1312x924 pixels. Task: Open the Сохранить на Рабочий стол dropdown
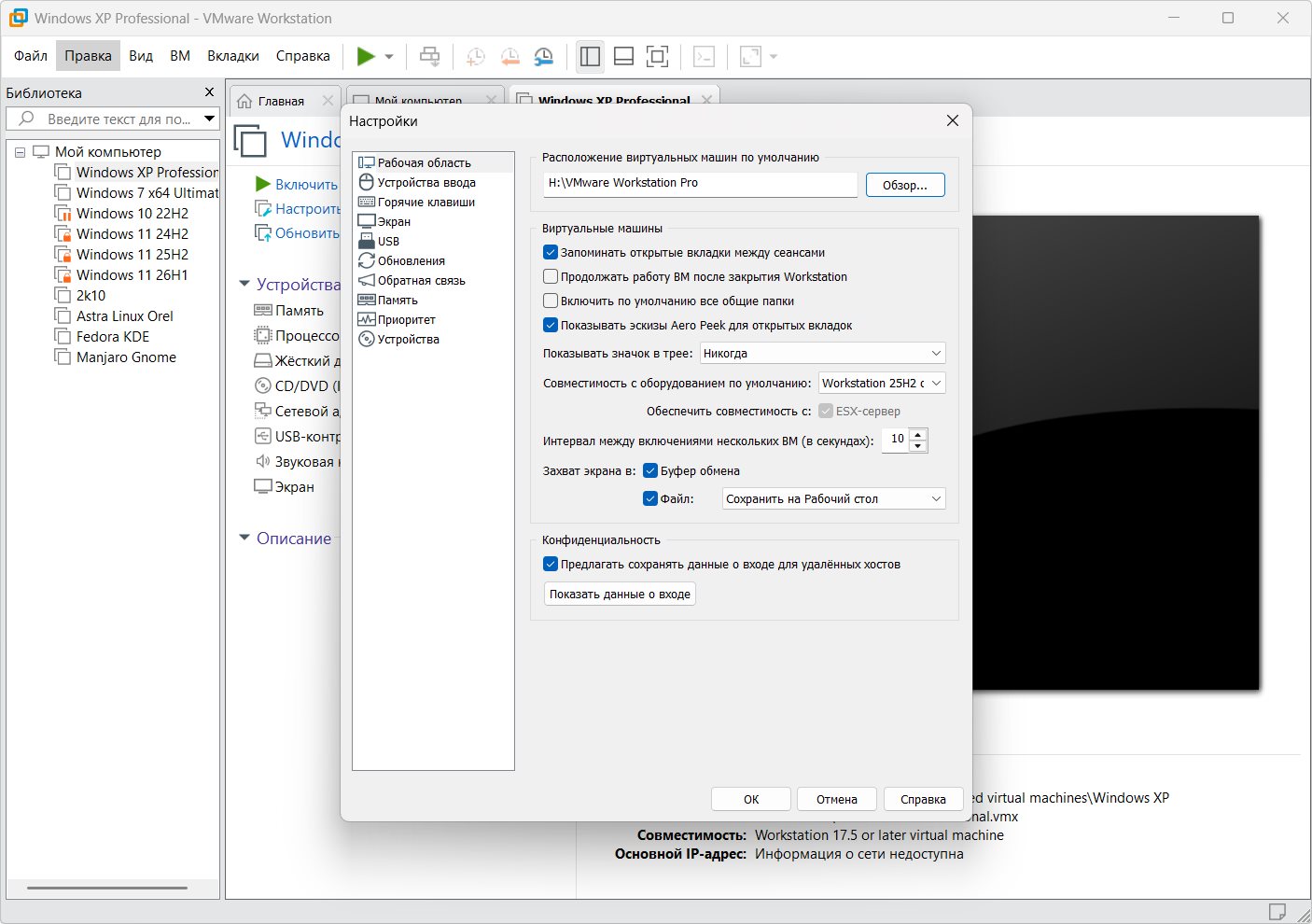click(x=833, y=499)
